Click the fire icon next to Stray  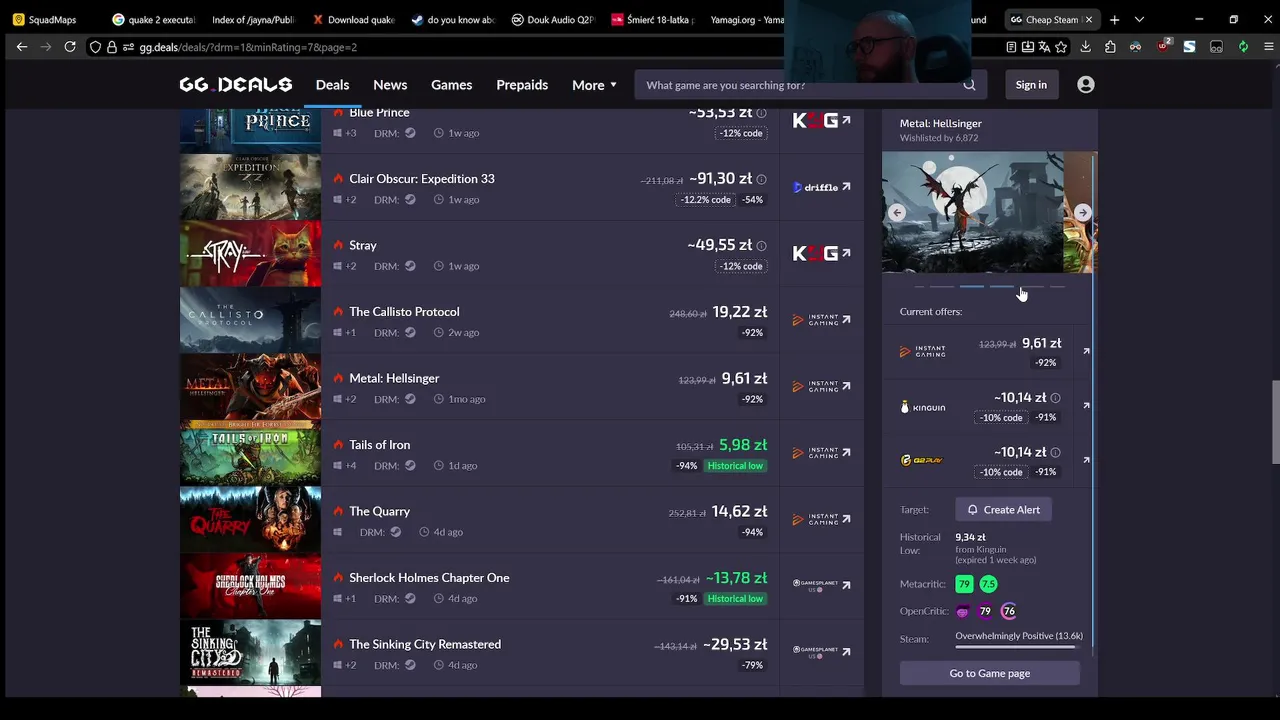coord(338,246)
